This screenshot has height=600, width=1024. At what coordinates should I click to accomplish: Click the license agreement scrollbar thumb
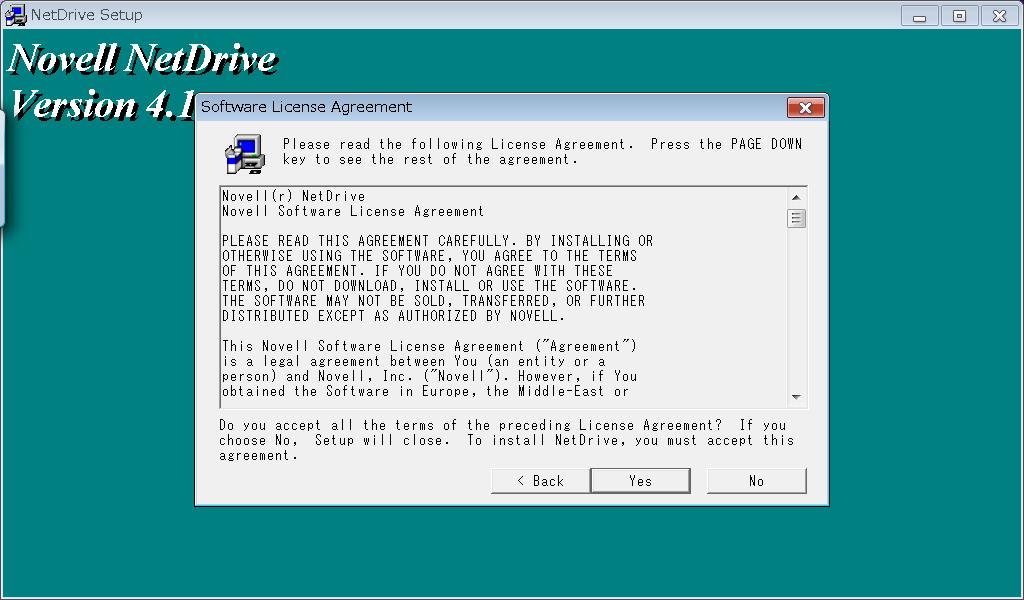[796, 218]
